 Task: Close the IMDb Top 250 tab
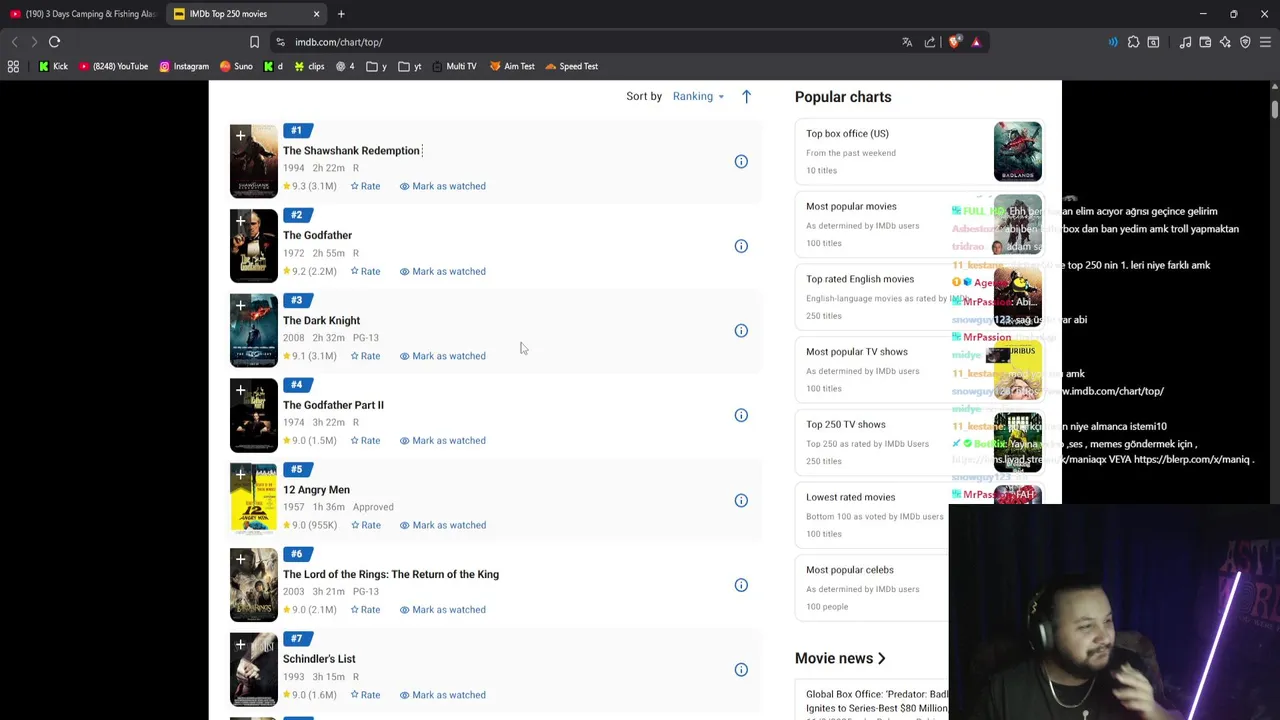tap(316, 14)
